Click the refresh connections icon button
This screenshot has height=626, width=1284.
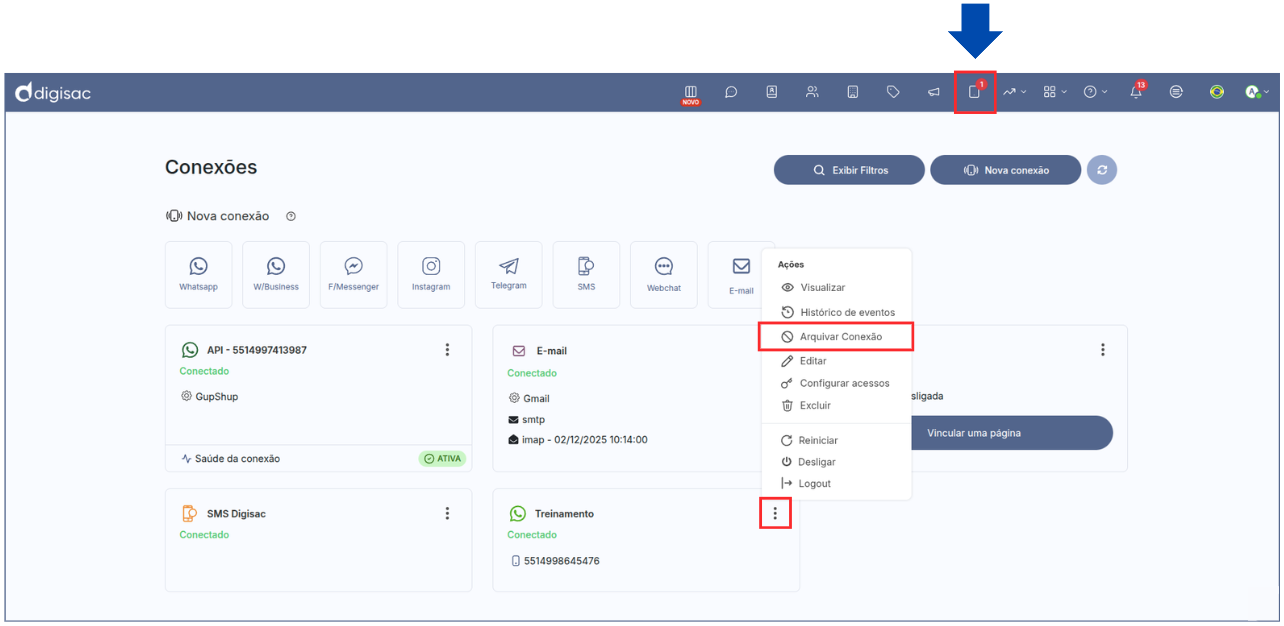[x=1102, y=170]
